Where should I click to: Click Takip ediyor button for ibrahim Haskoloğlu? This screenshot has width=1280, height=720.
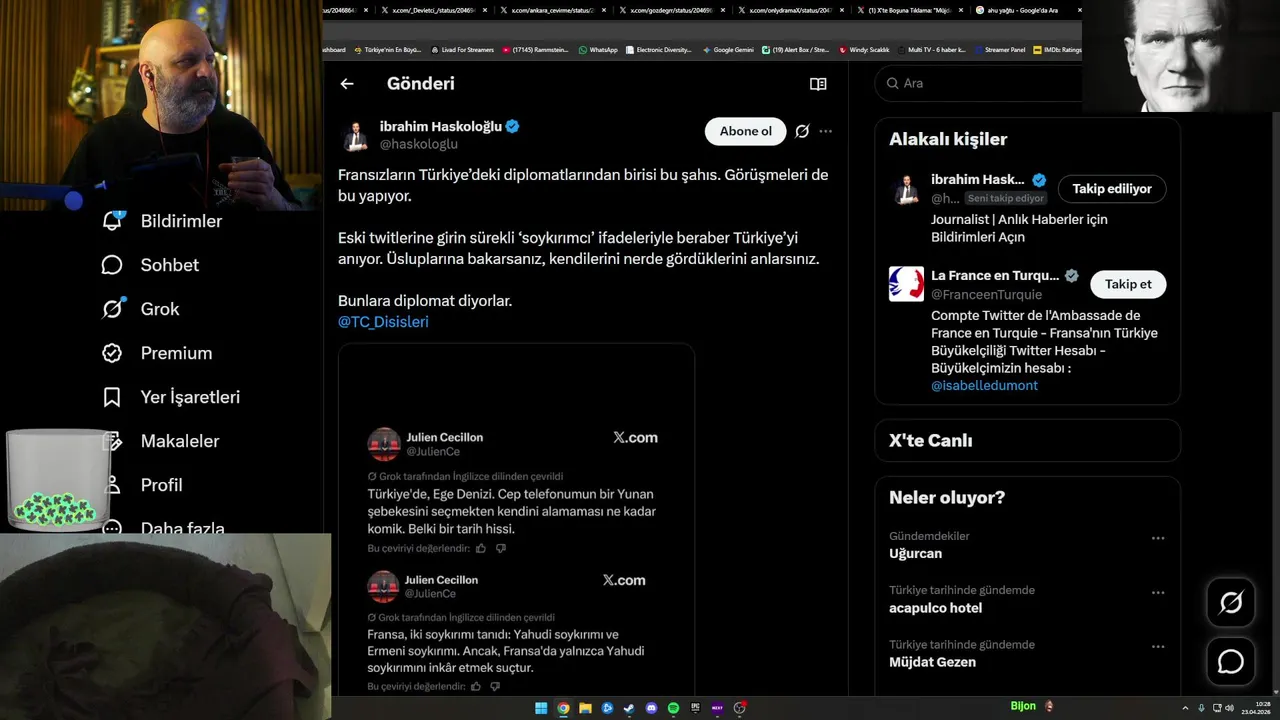point(1112,188)
